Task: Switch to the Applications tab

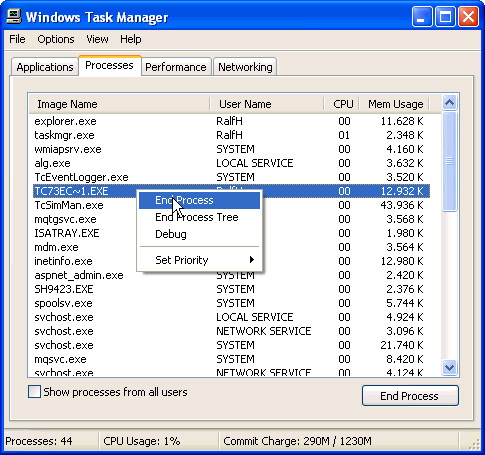Action: coord(45,67)
